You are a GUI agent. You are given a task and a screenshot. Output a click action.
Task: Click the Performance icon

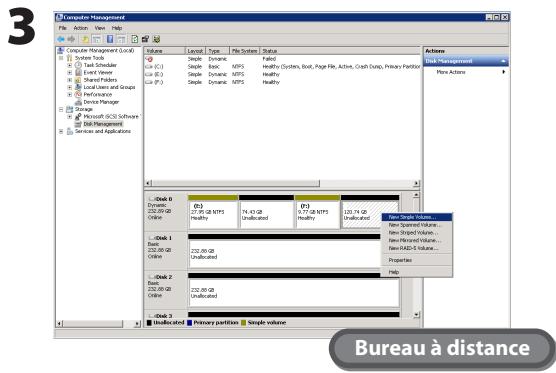point(78,95)
